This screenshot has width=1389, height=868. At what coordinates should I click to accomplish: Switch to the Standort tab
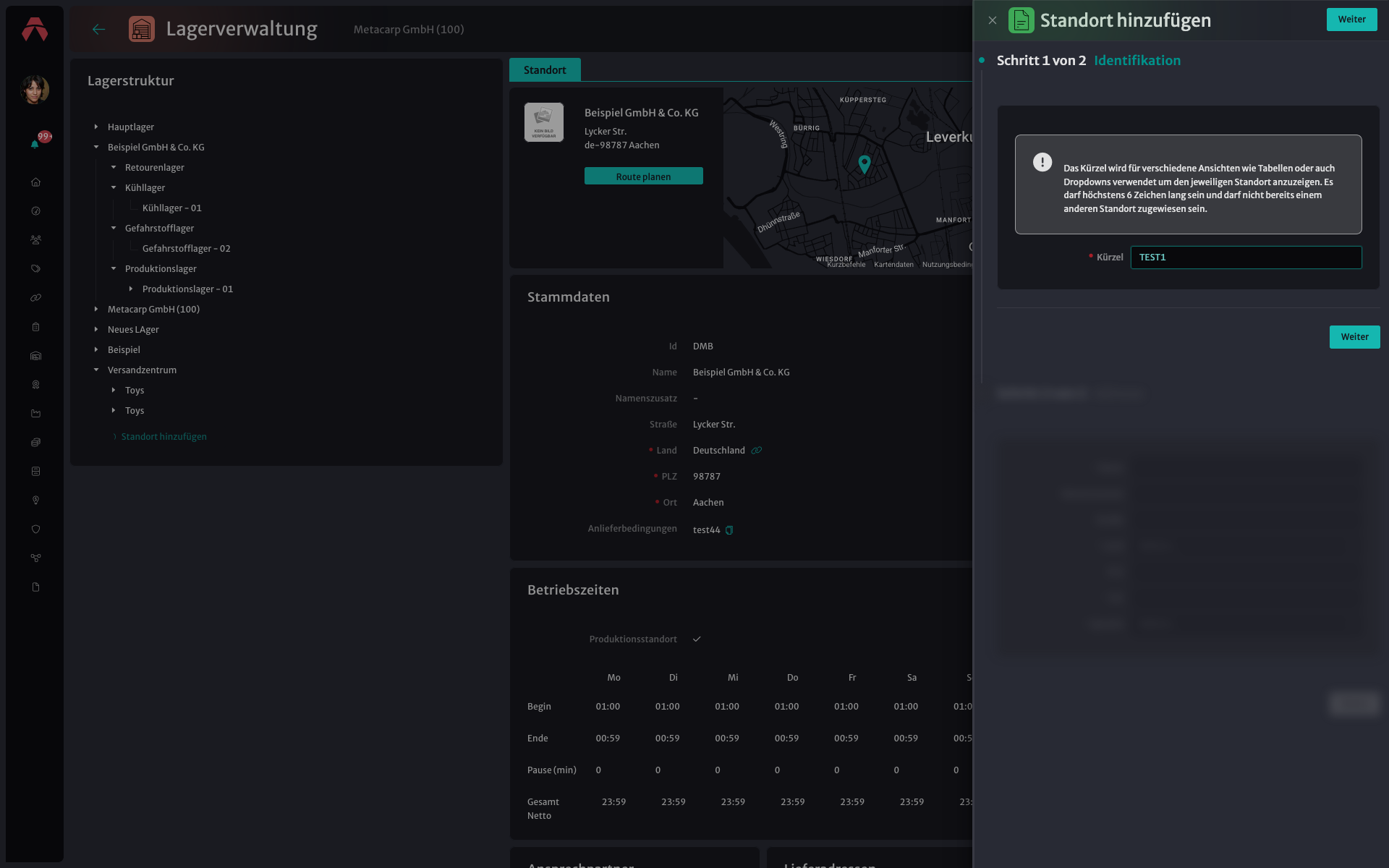(x=545, y=70)
